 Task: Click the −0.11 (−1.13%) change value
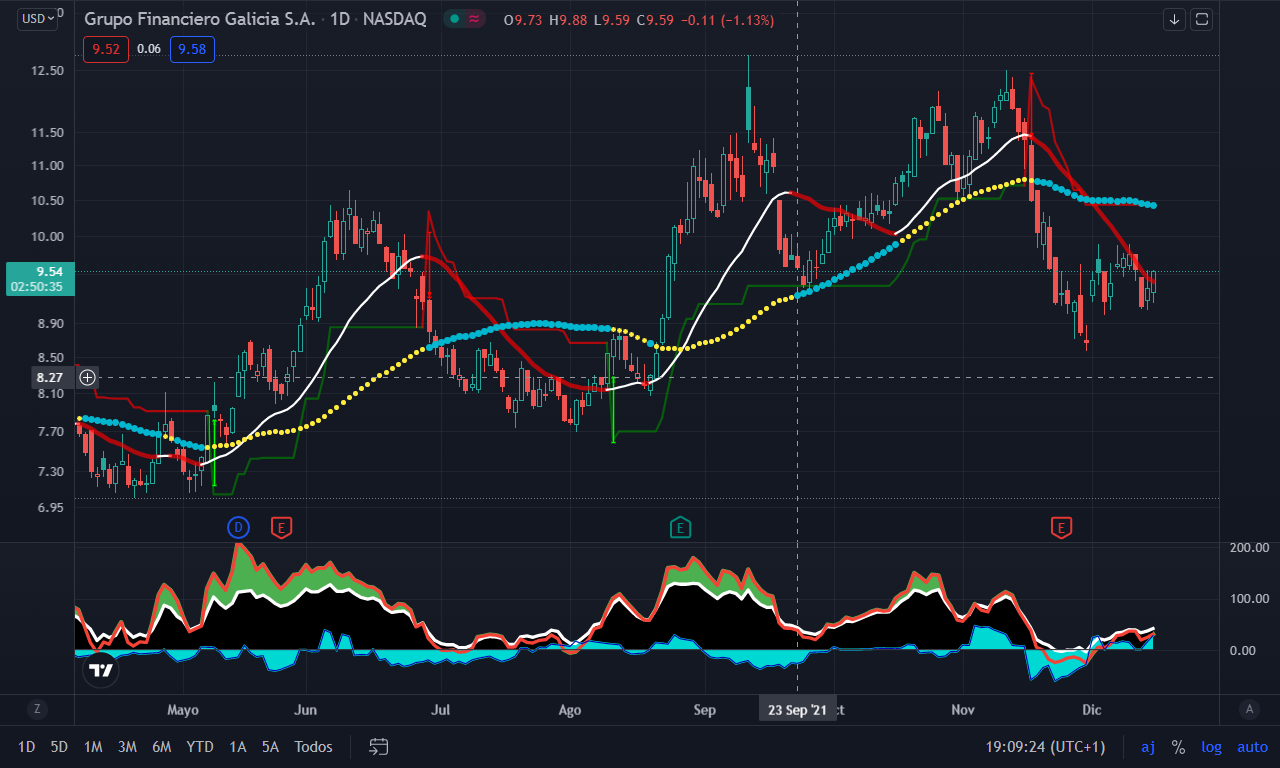pyautogui.click(x=727, y=20)
